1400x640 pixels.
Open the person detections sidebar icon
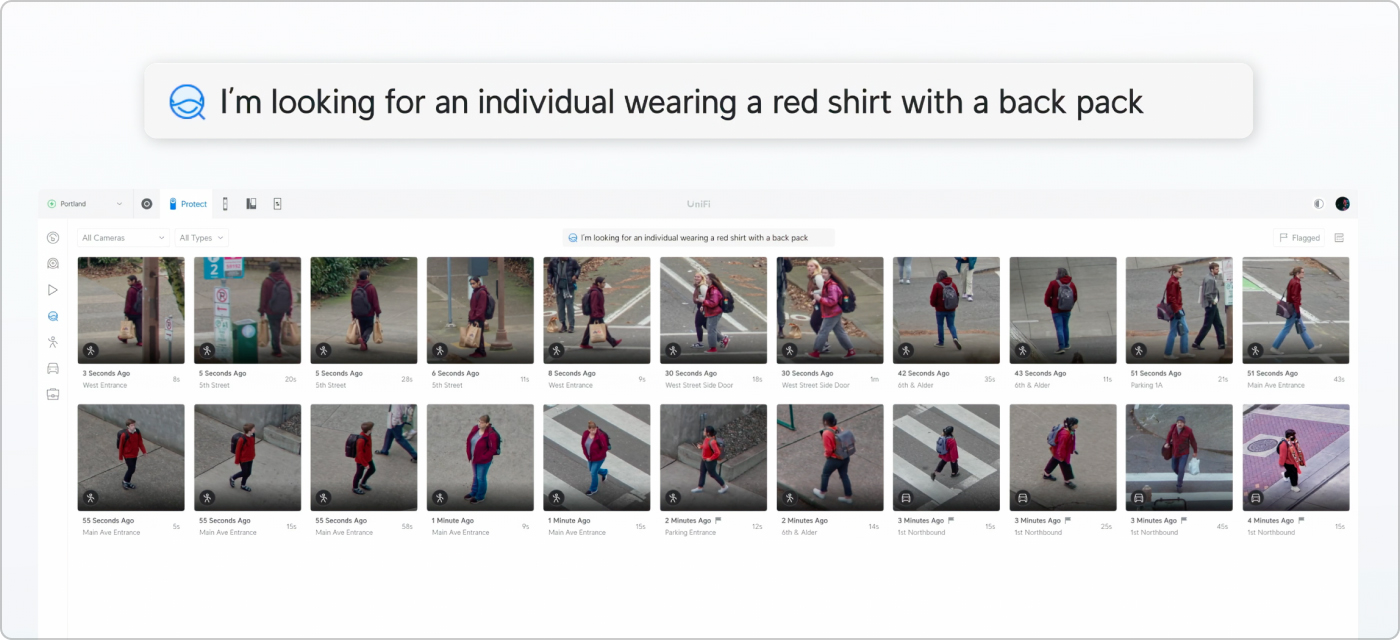pyautogui.click(x=53, y=342)
